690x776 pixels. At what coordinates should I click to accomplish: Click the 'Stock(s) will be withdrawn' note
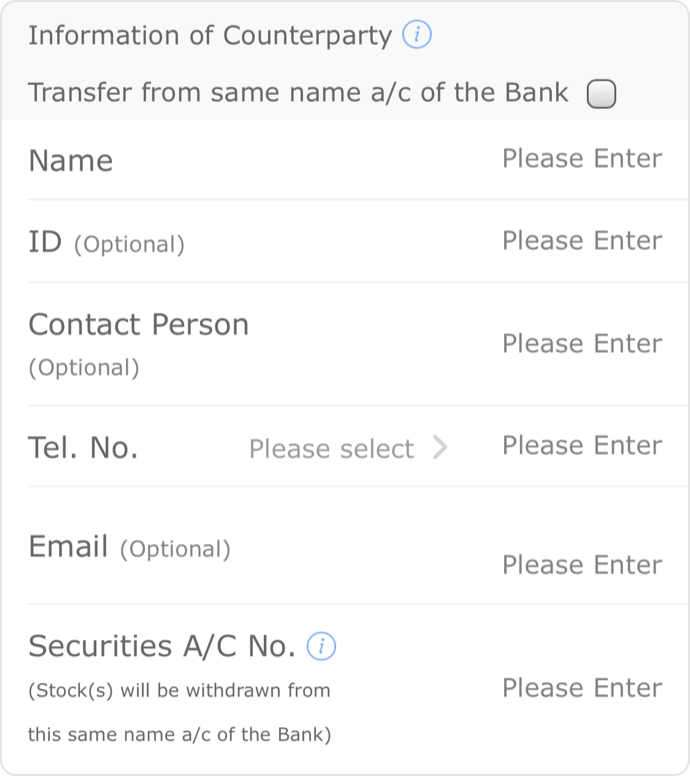point(179,713)
